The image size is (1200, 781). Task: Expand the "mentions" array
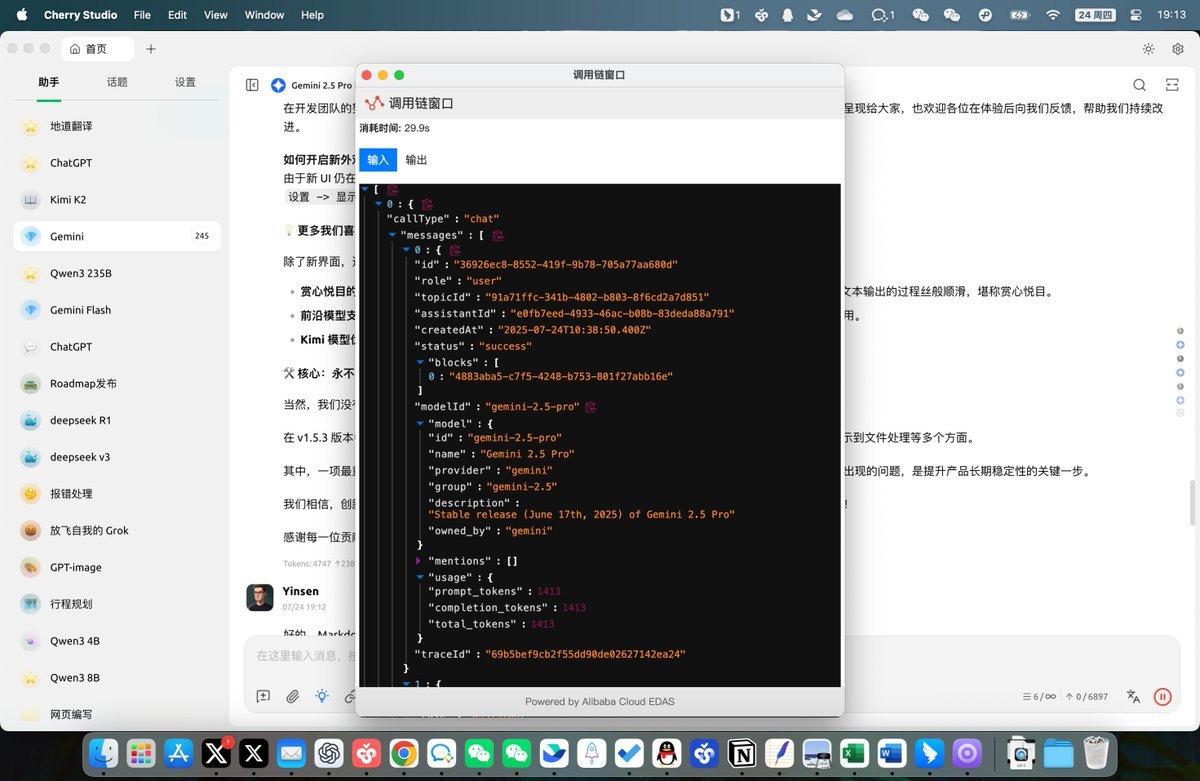tap(420, 561)
